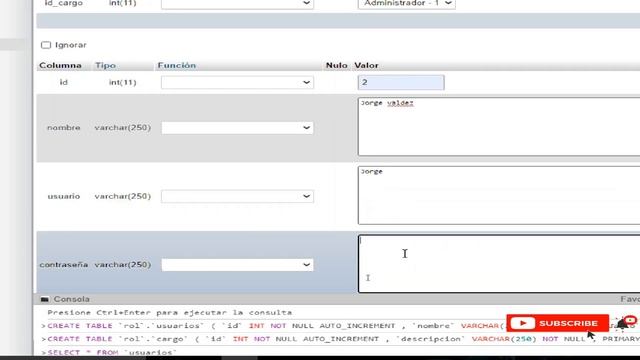Click the nombre column name
The height and width of the screenshot is (360, 640).
coord(64,128)
